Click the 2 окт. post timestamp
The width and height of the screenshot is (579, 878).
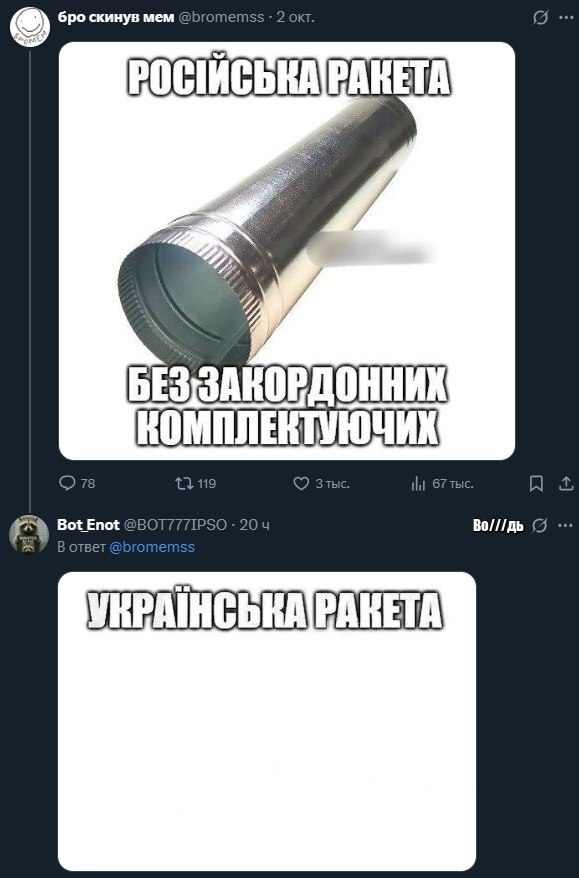pyautogui.click(x=296, y=17)
